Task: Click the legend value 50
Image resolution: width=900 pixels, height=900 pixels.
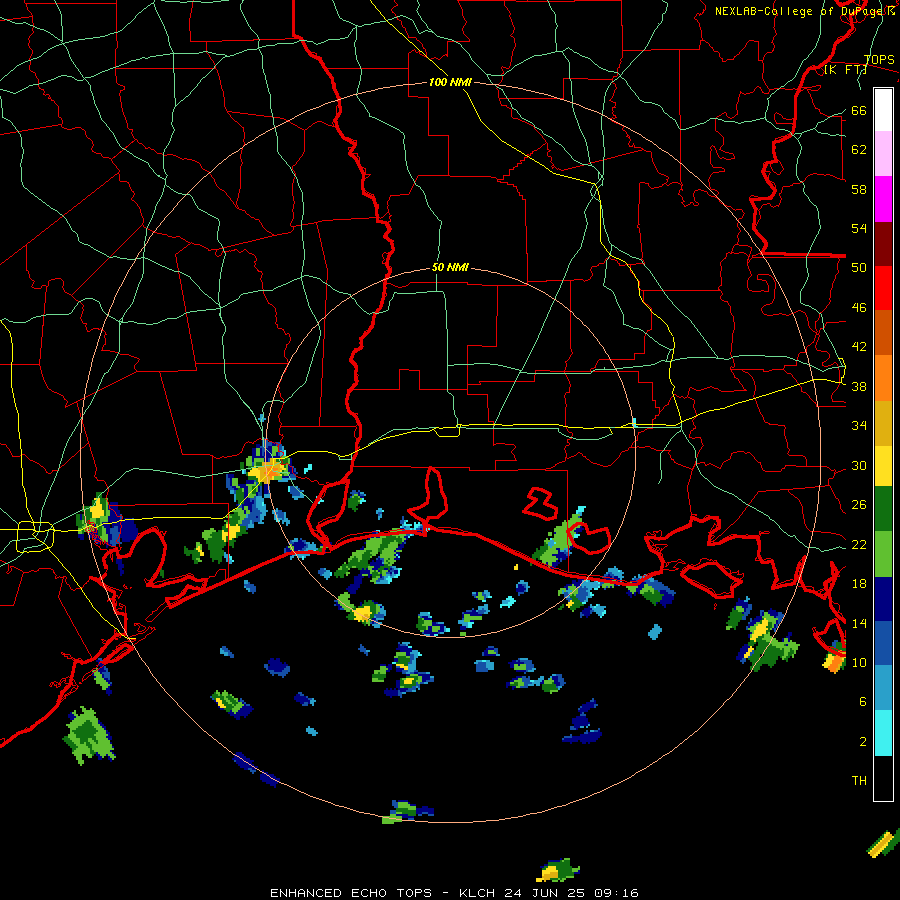Action: point(859,268)
